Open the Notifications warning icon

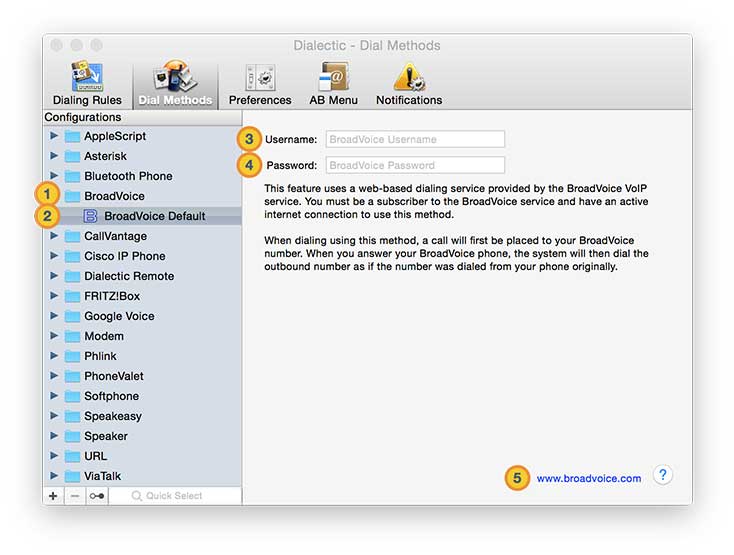pos(409,76)
